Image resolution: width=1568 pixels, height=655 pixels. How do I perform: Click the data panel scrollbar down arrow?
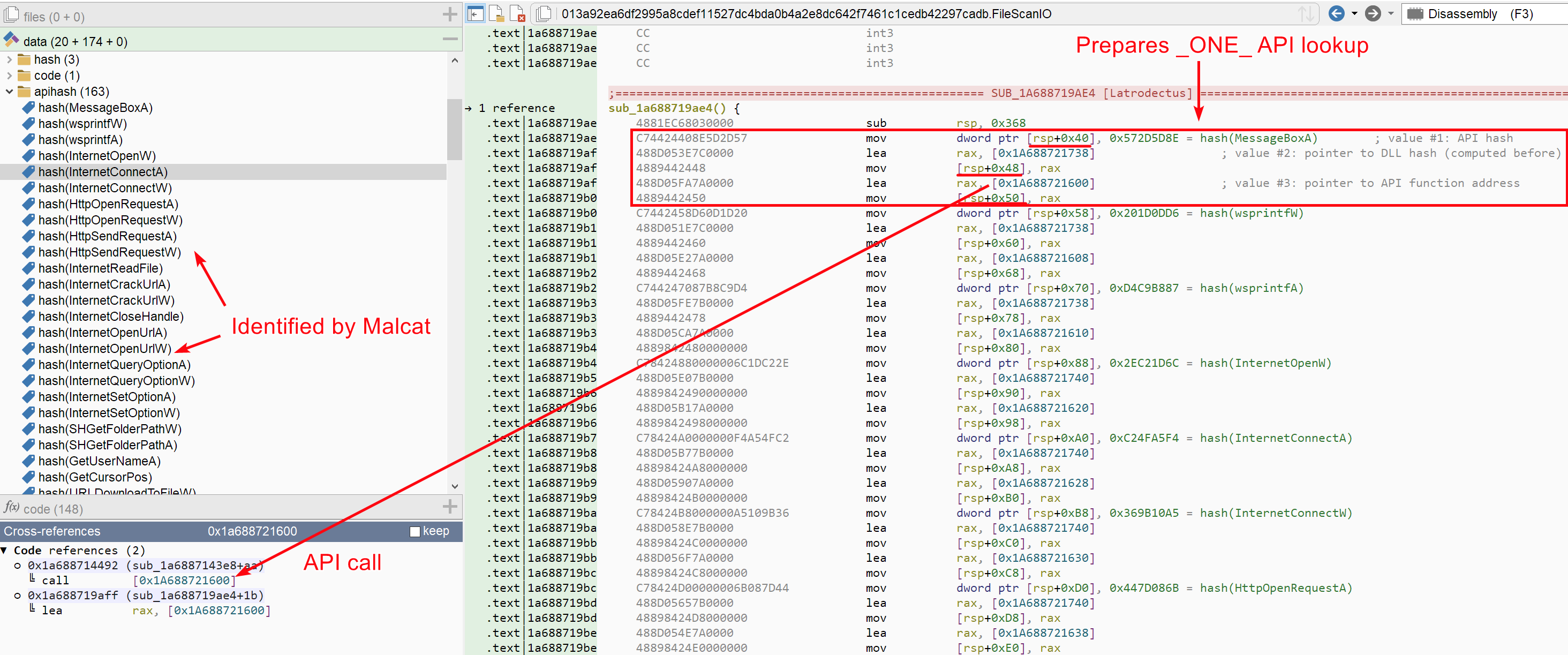tap(454, 486)
